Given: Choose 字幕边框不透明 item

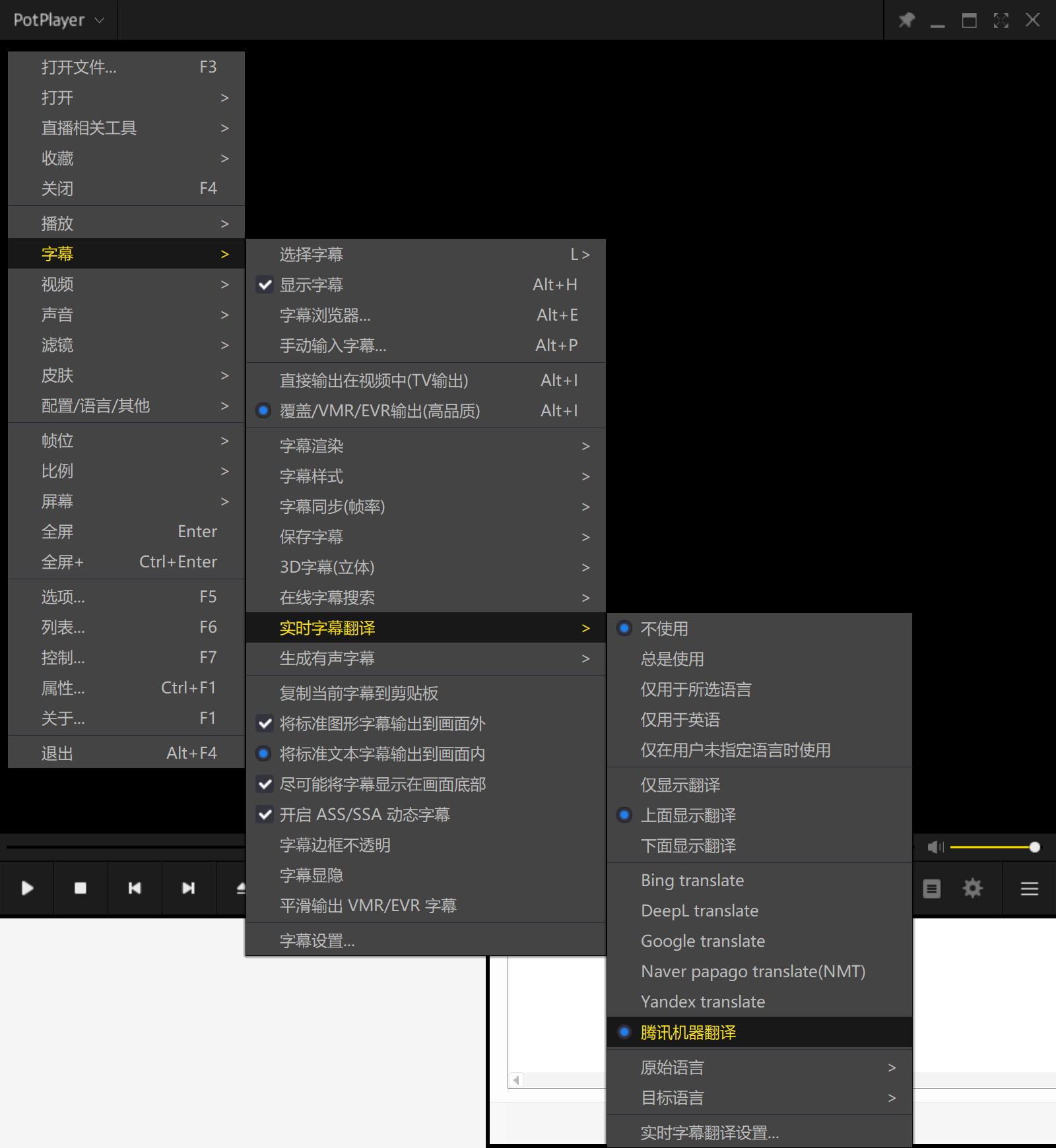Looking at the screenshot, I should pyautogui.click(x=426, y=845).
